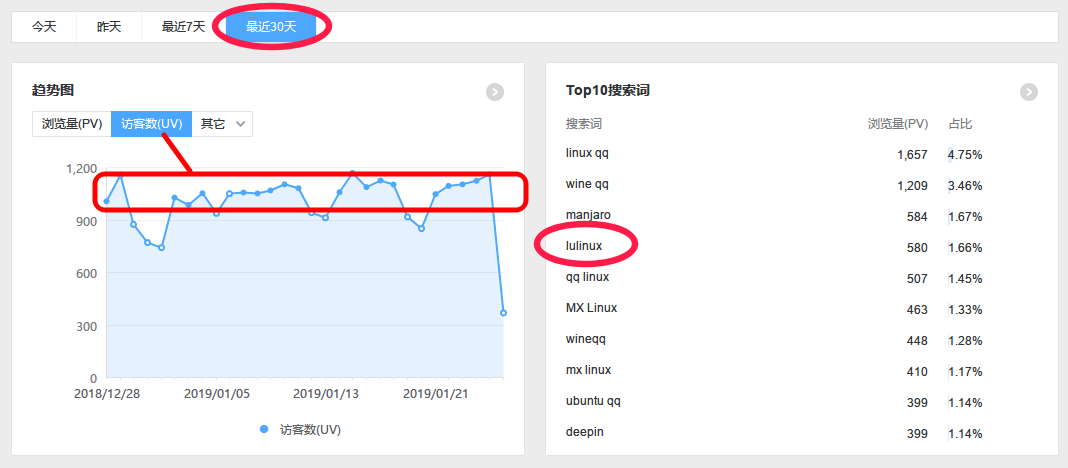Click the first data point on the chart line
1068x468 pixels.
pos(106,201)
